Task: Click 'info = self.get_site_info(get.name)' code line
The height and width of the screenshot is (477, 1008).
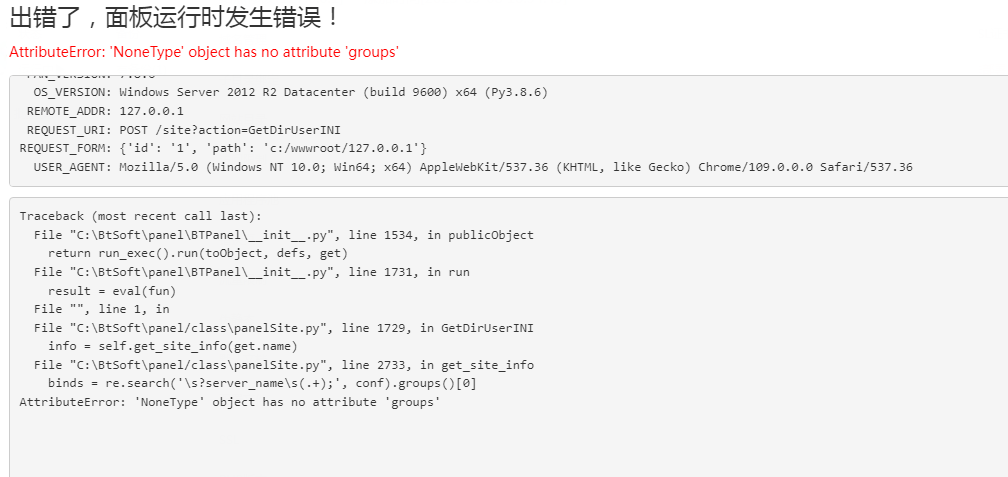Action: click(x=173, y=346)
